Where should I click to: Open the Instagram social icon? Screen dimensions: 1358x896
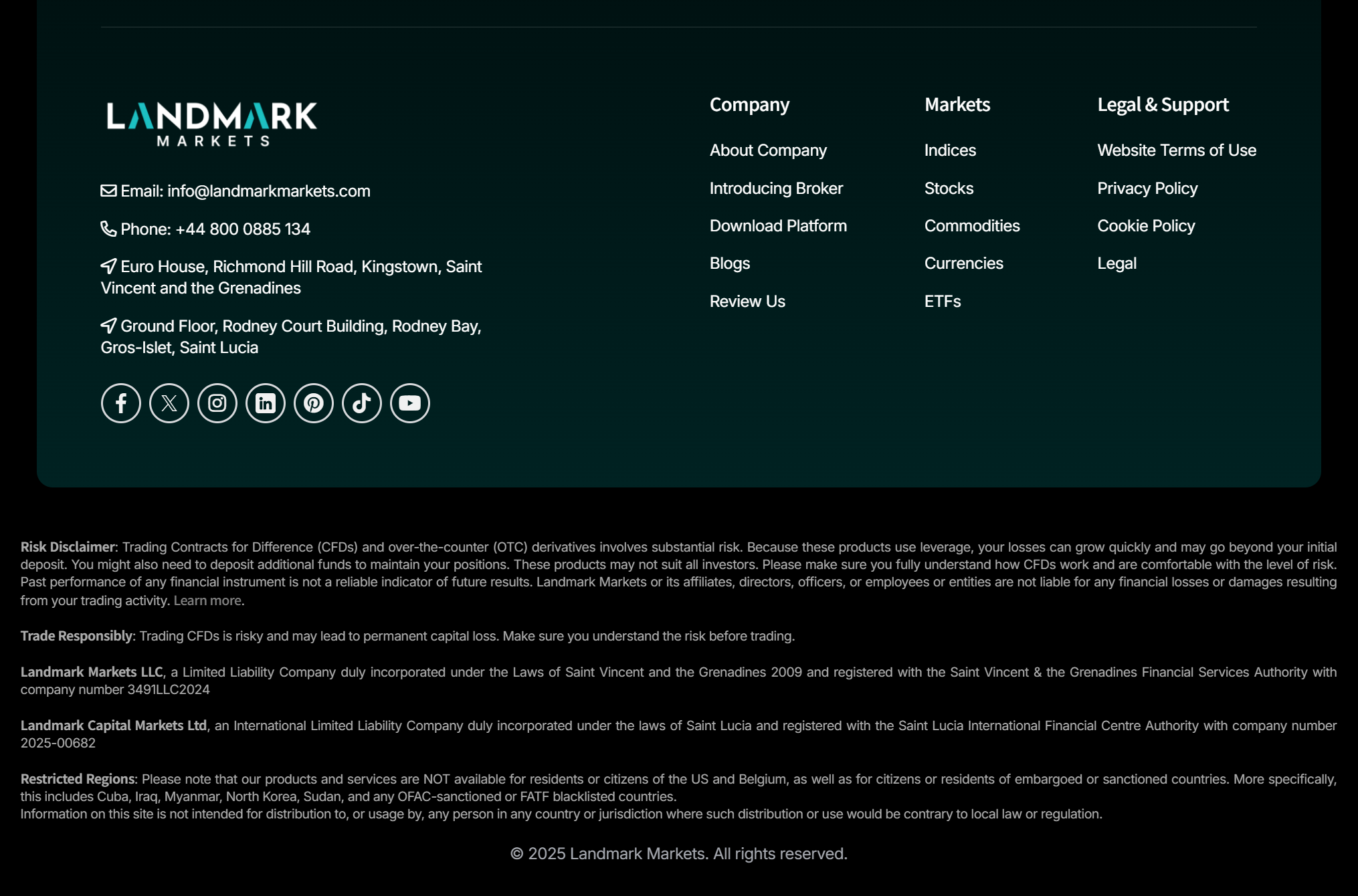pos(217,403)
